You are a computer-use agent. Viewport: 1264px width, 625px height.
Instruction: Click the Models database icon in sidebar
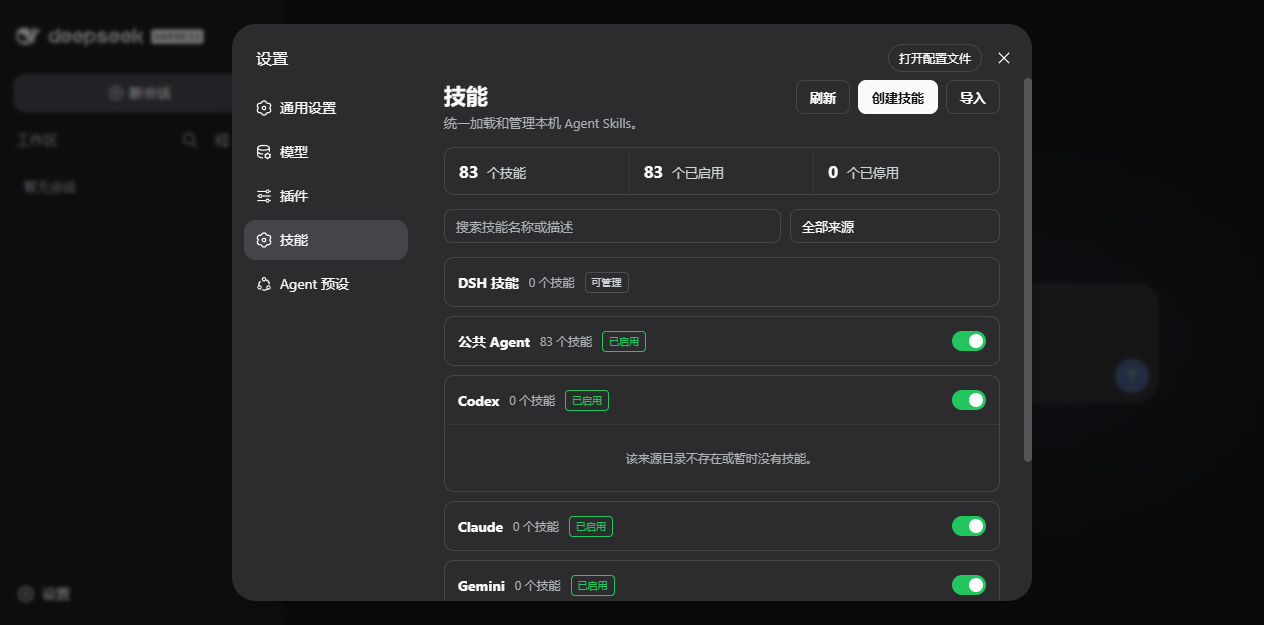click(264, 152)
